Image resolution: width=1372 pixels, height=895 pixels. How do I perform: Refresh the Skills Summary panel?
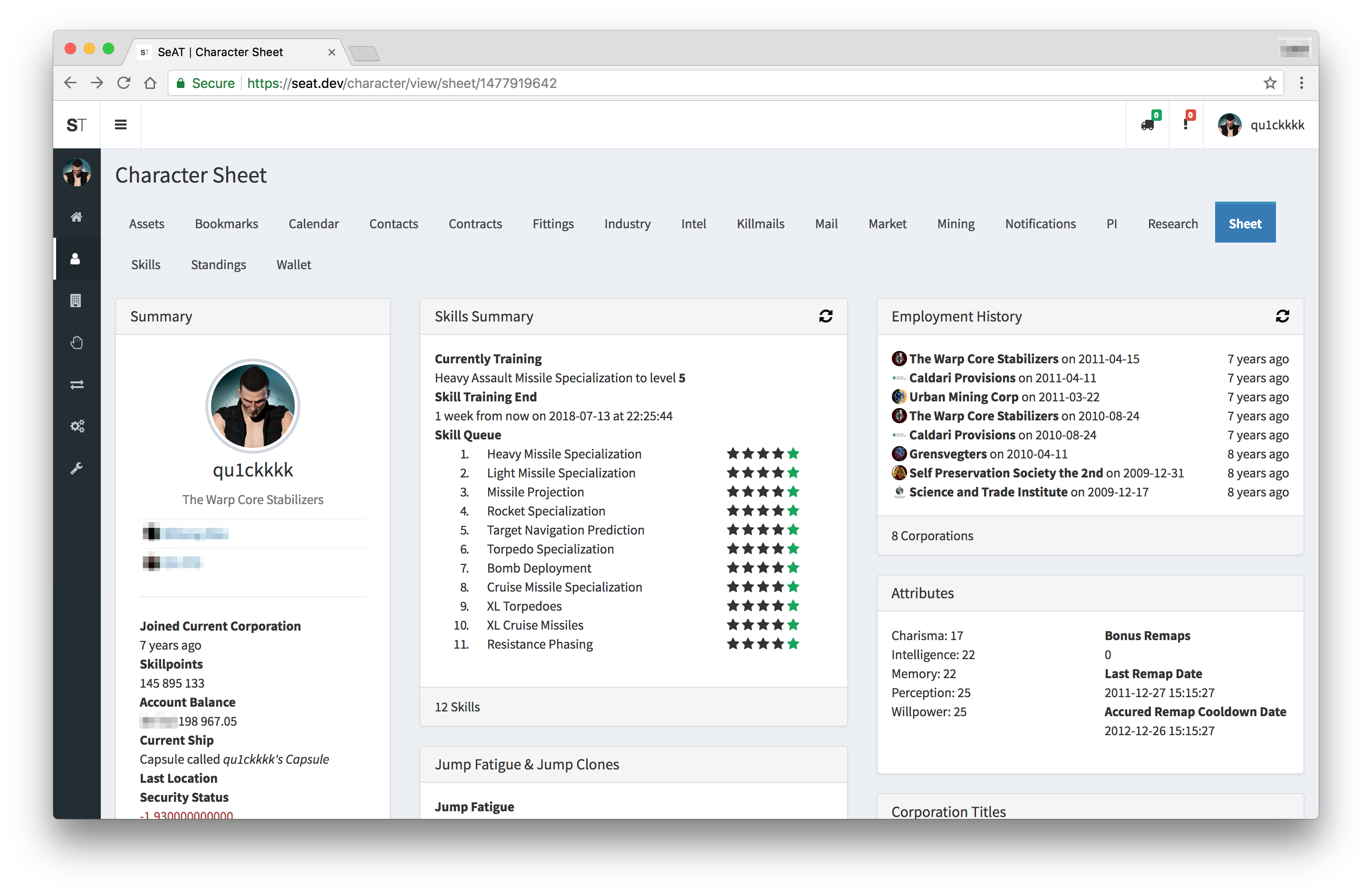click(x=825, y=316)
